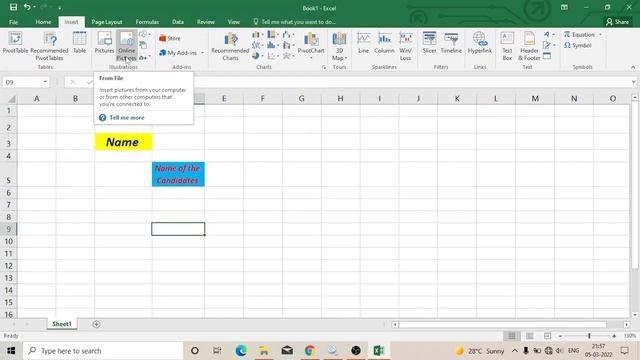Open the Store add-ins button
Image resolution: width=640 pixels, height=360 pixels.
[x=170, y=38]
